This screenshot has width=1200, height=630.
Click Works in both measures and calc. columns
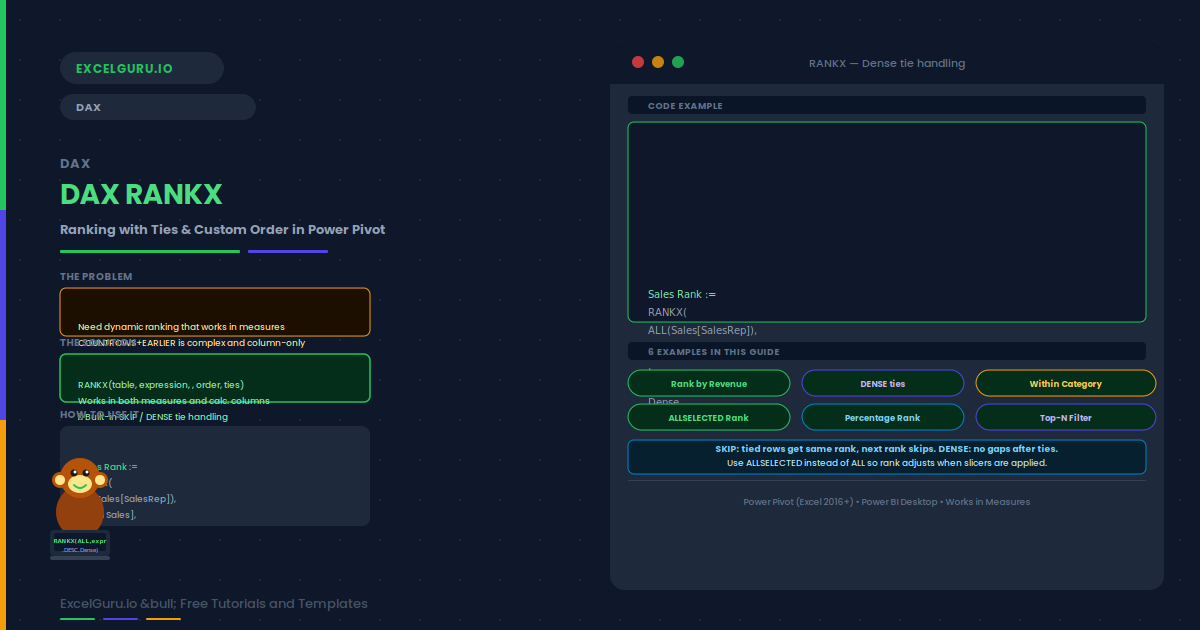click(174, 400)
